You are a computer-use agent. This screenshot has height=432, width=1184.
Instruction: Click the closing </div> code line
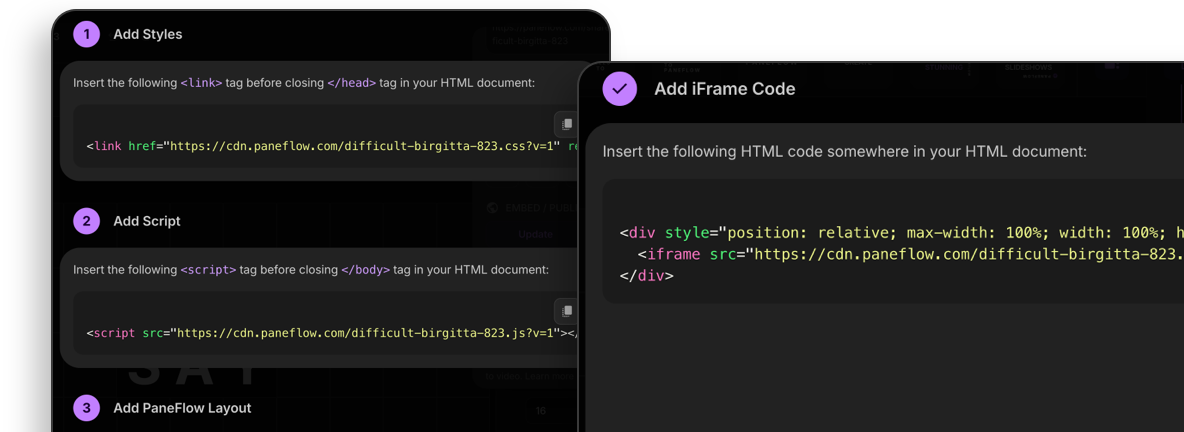(646, 275)
